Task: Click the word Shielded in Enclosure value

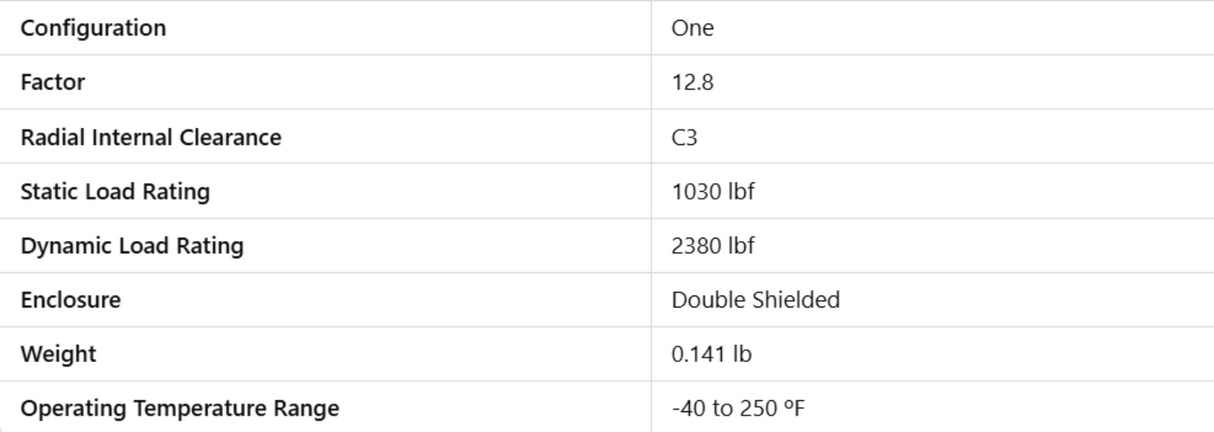Action: (x=798, y=299)
